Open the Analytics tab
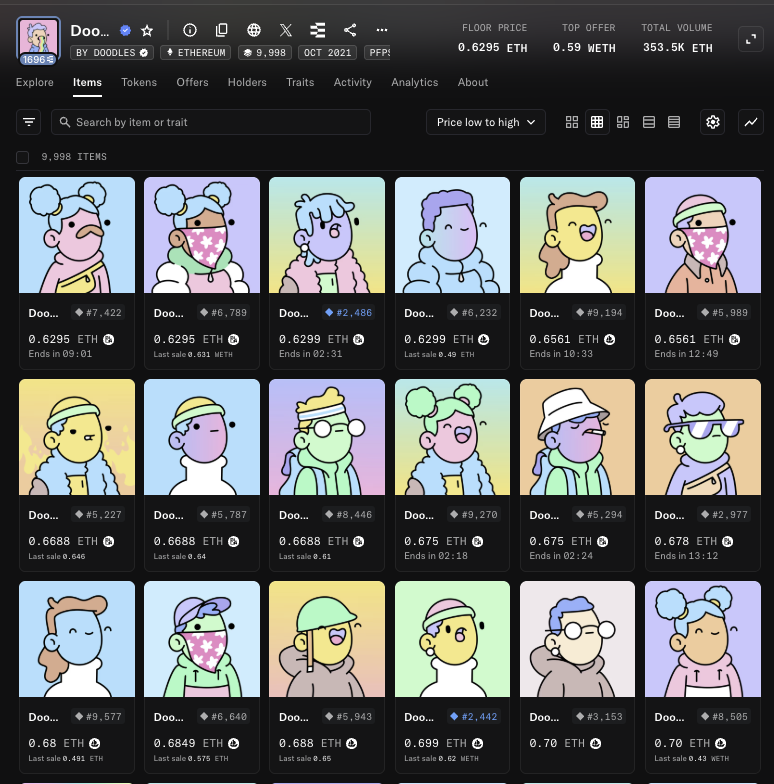 414,82
